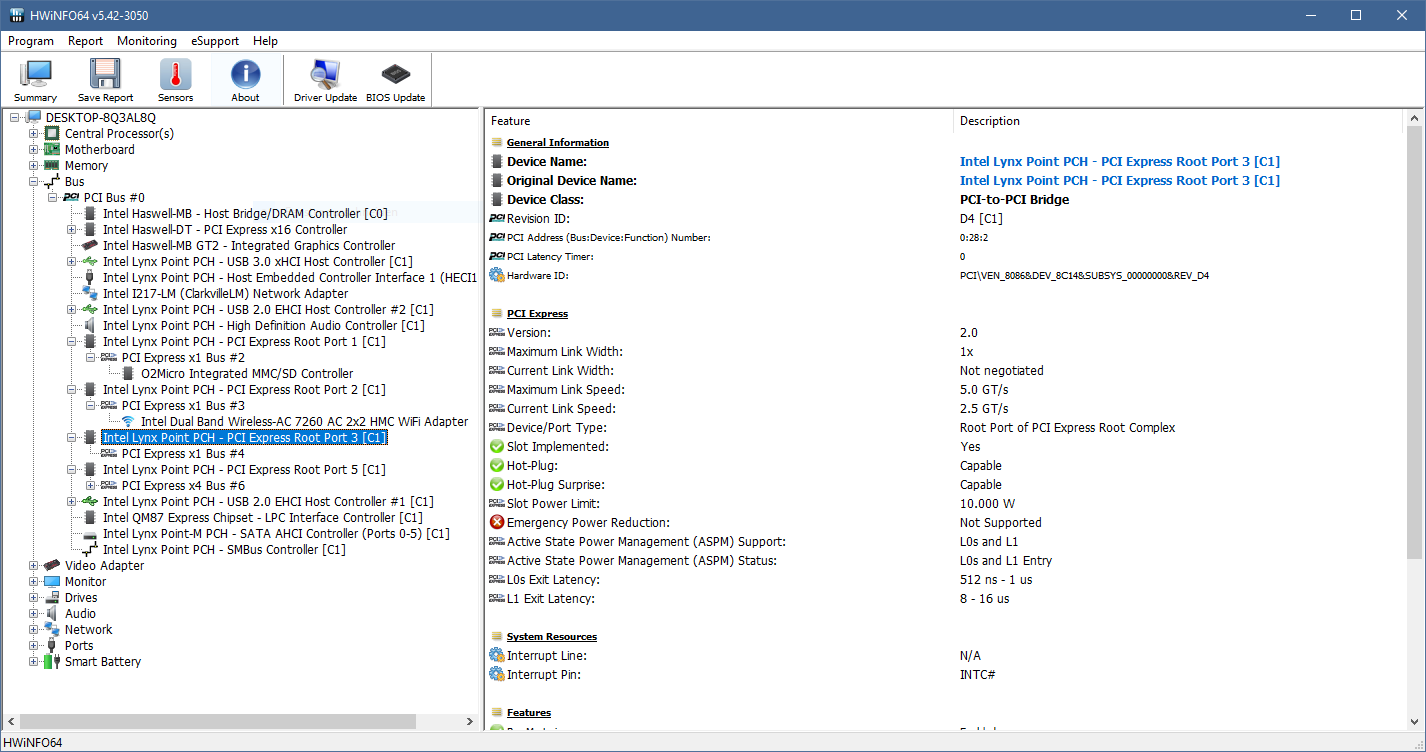Click the details panel vertical scrollbar thumb
The image size is (1426, 752).
[1414, 343]
